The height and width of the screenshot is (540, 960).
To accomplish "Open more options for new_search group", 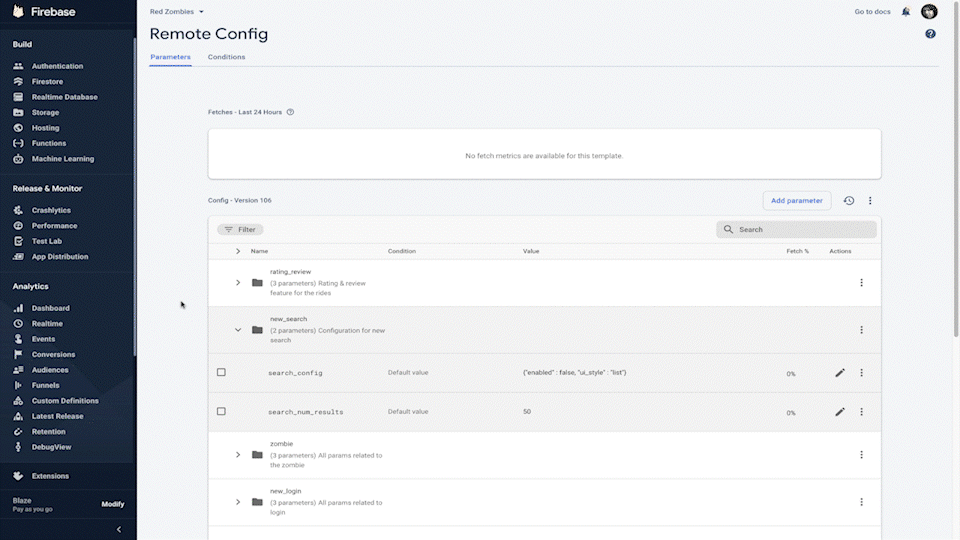I will [x=861, y=330].
